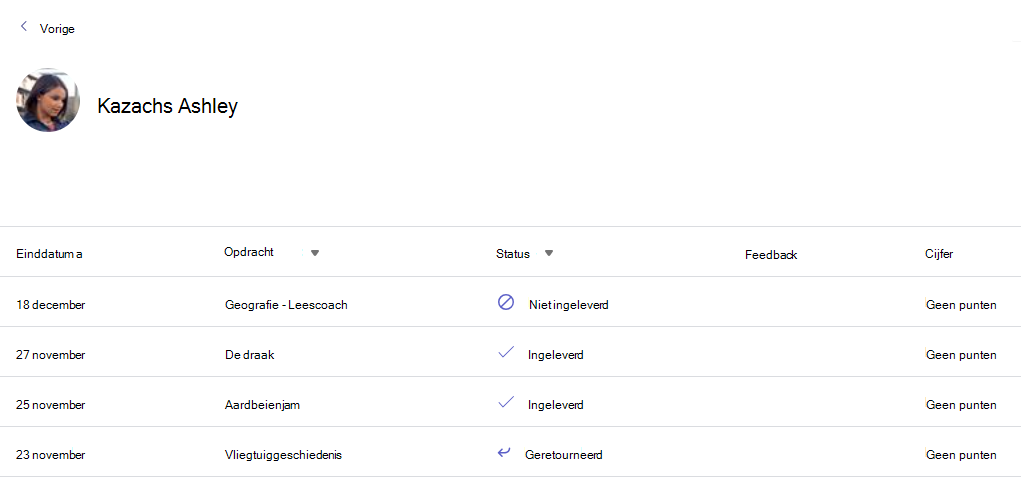Expand the Opdracht filter dropdown arrow

click(315, 253)
